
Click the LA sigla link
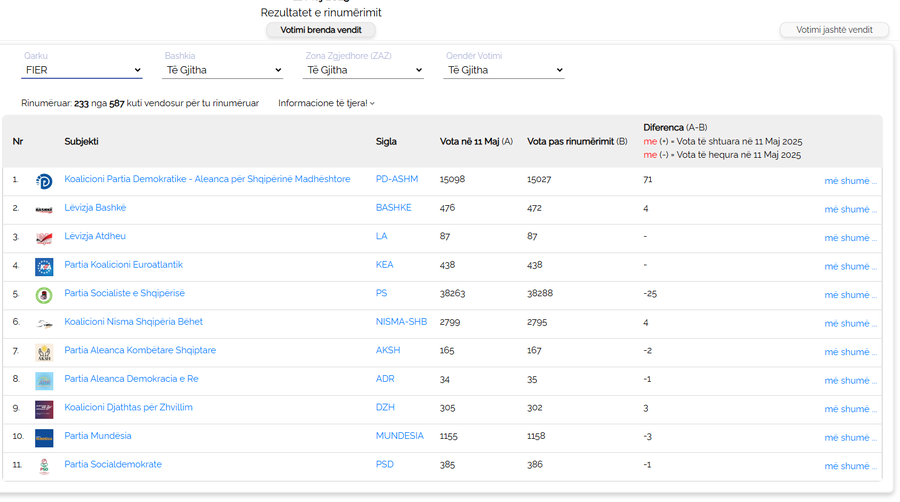point(382,236)
